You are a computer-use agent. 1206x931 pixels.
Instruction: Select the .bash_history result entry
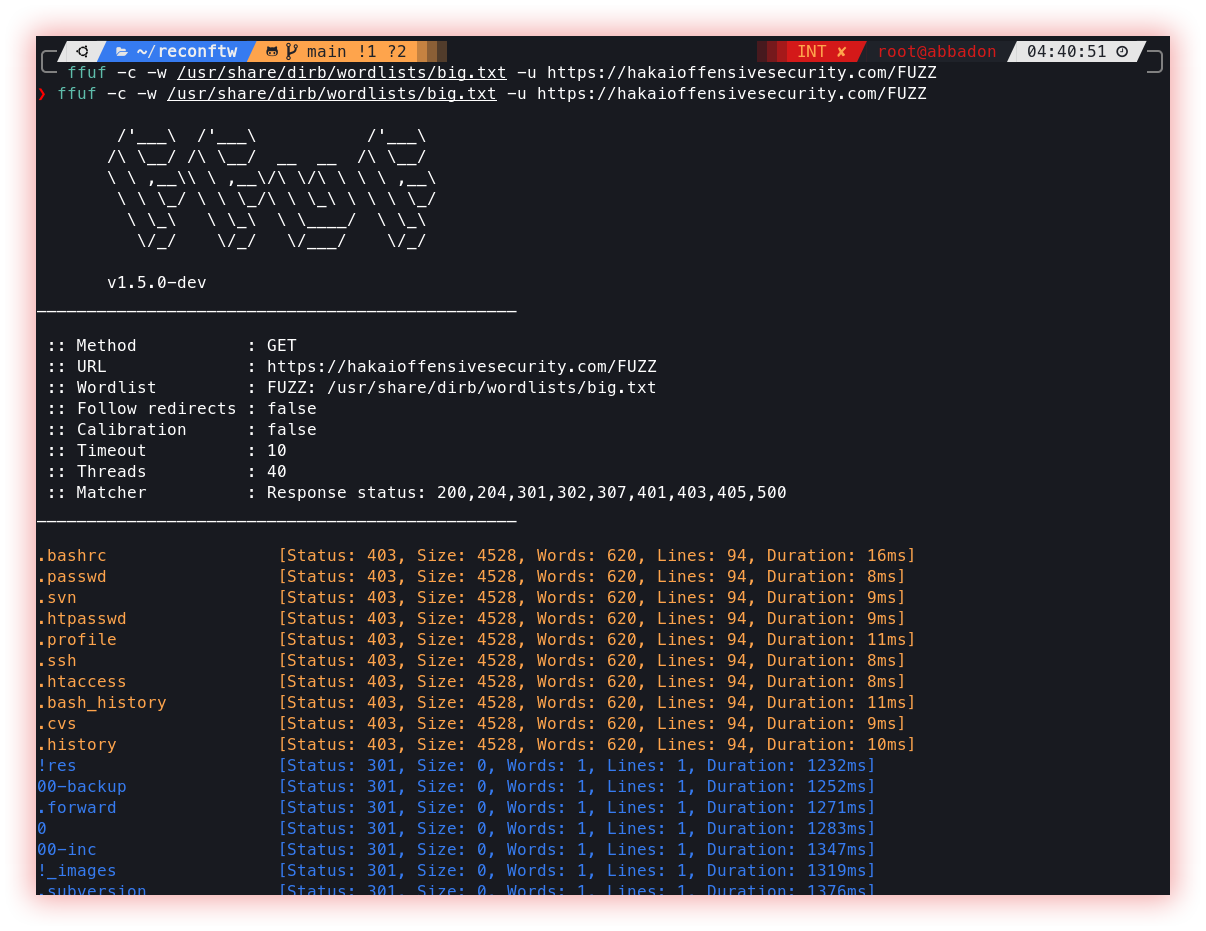click(x=476, y=703)
